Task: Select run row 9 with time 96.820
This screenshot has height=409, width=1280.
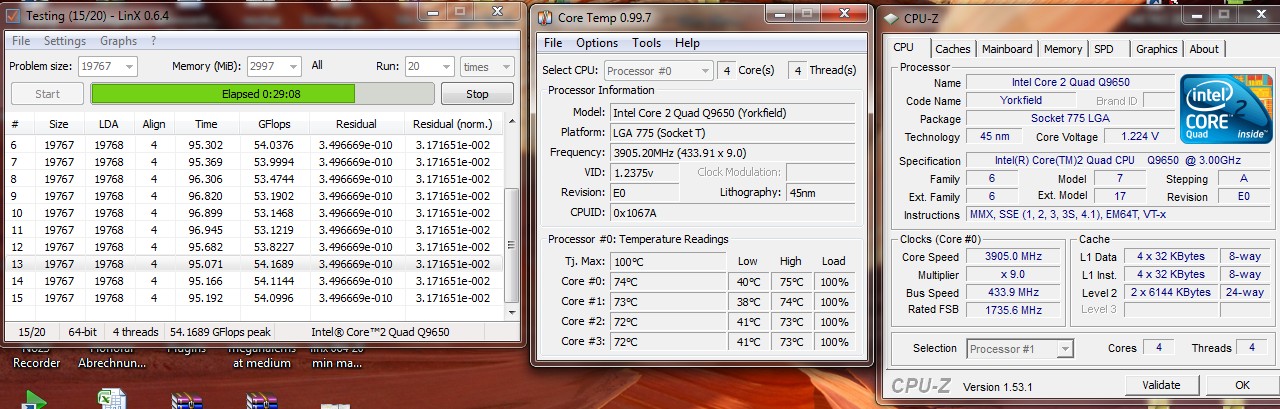Action: (x=256, y=195)
